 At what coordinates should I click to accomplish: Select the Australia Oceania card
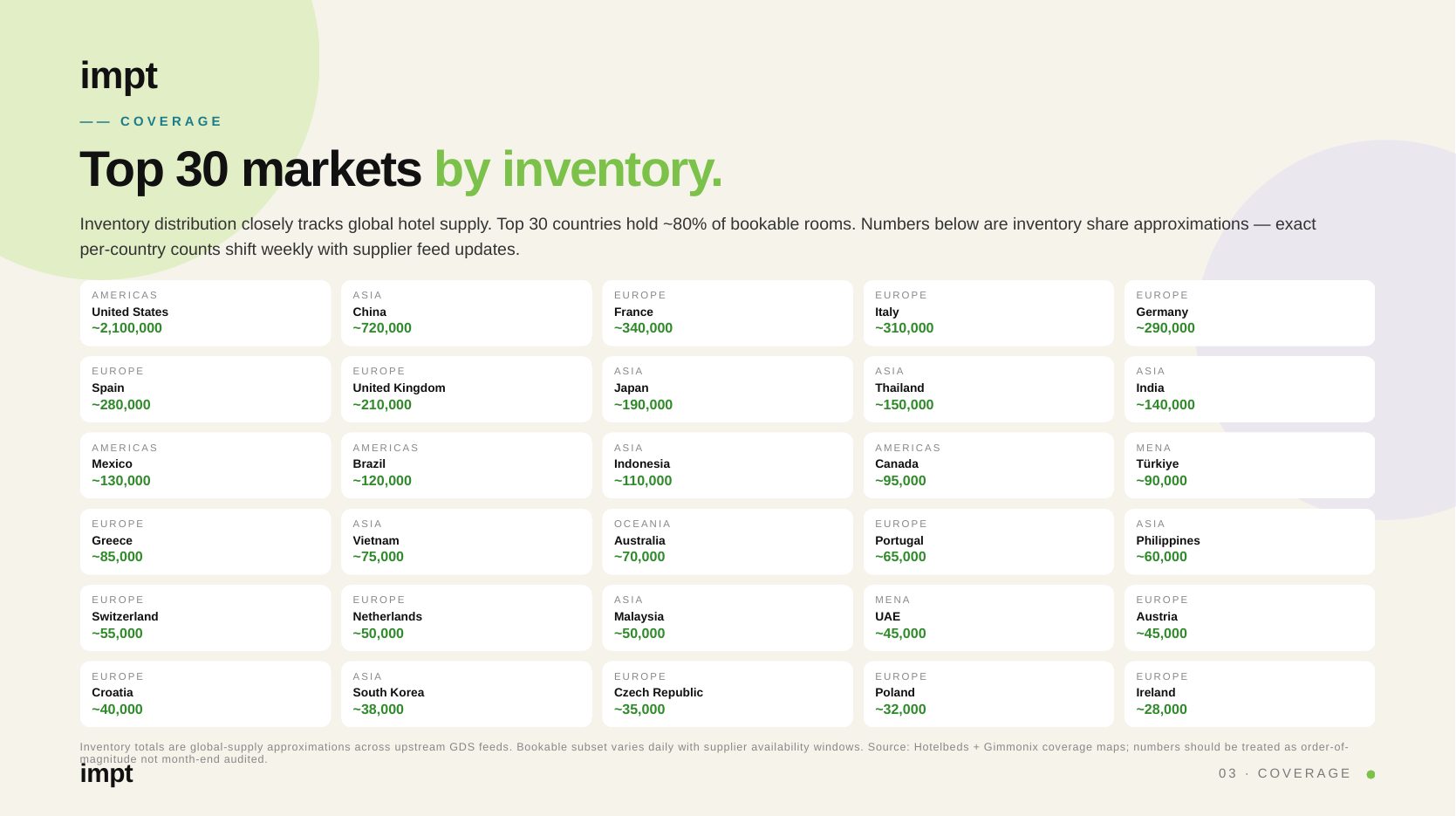pos(728,541)
